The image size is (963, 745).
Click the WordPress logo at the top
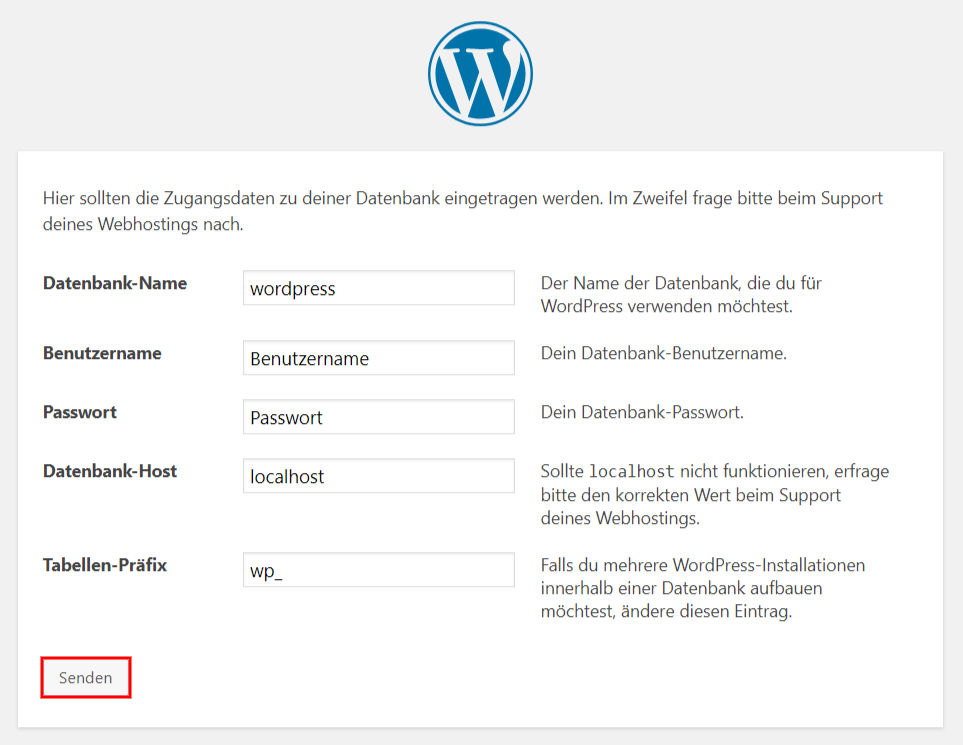(480, 73)
